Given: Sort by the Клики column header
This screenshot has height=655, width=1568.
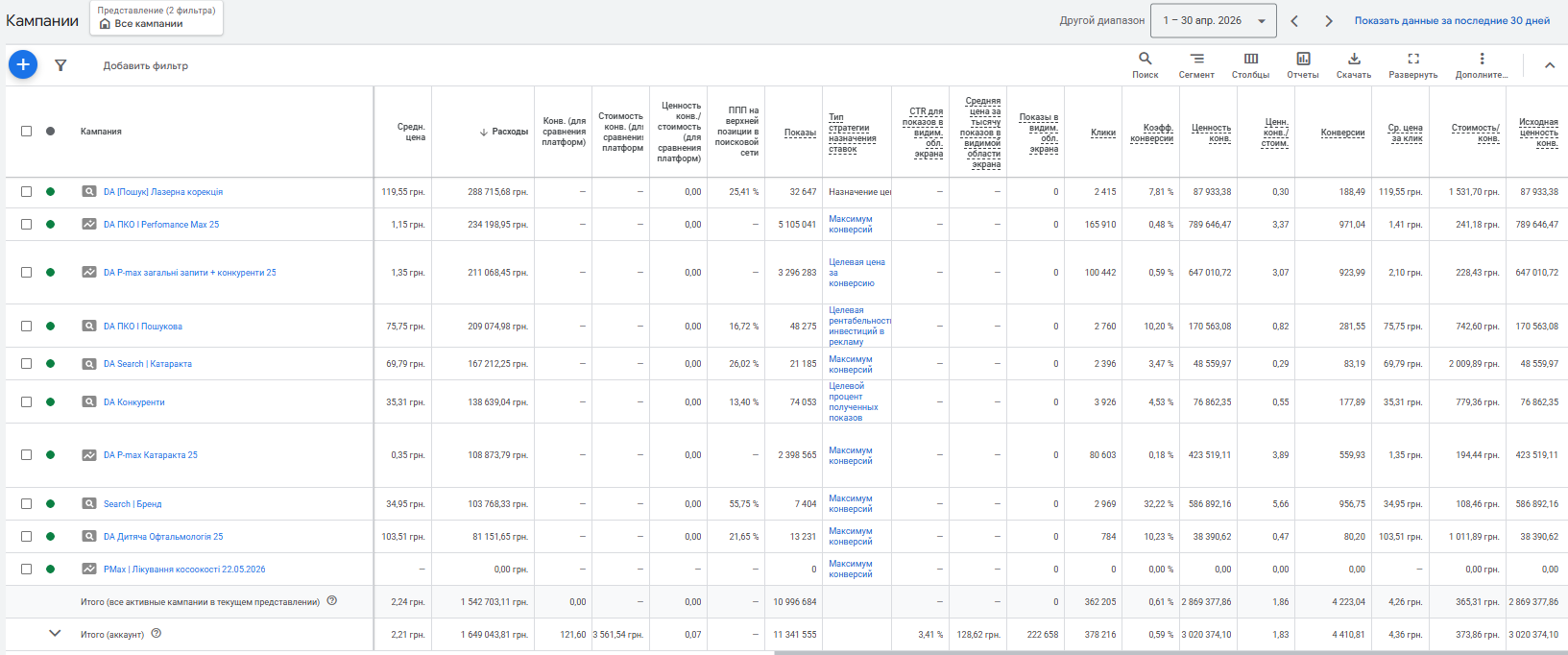Looking at the screenshot, I should tap(1103, 133).
